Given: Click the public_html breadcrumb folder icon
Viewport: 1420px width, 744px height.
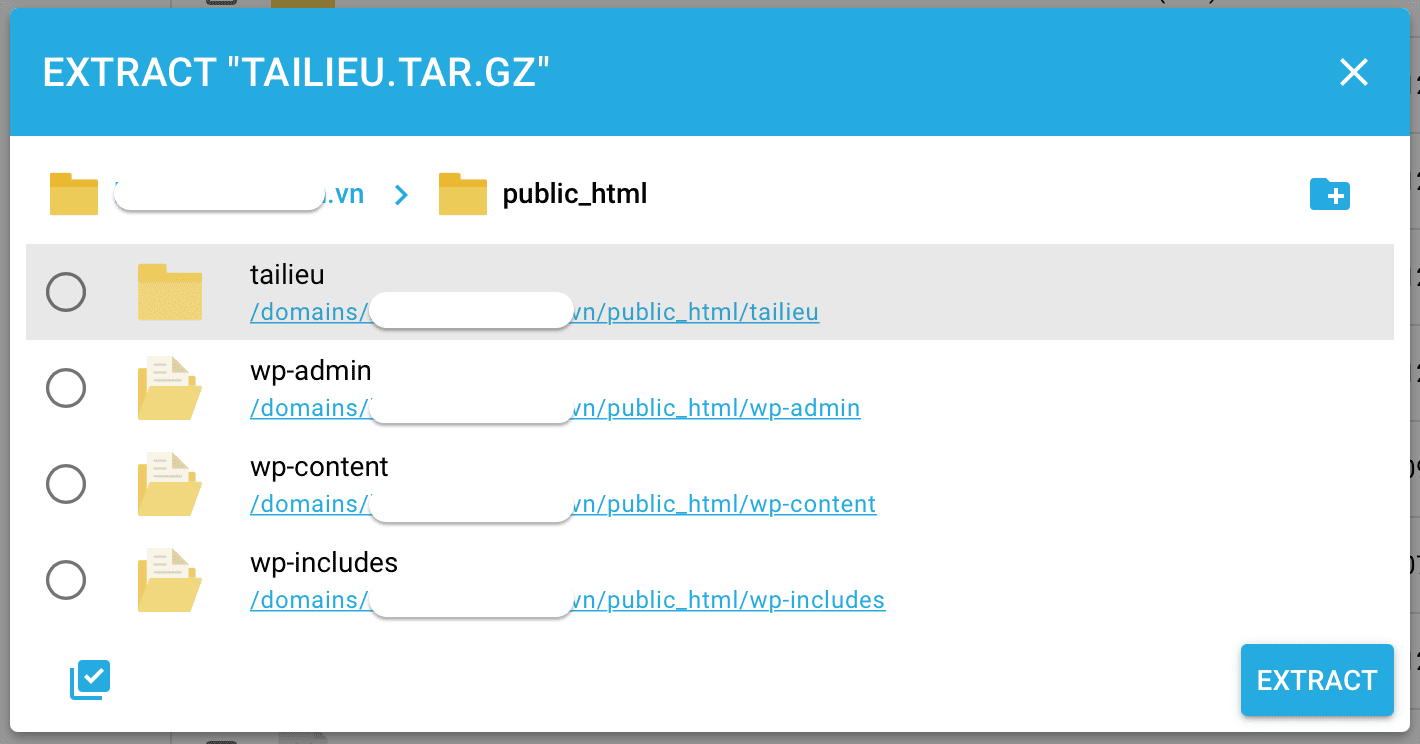Looking at the screenshot, I should [462, 194].
